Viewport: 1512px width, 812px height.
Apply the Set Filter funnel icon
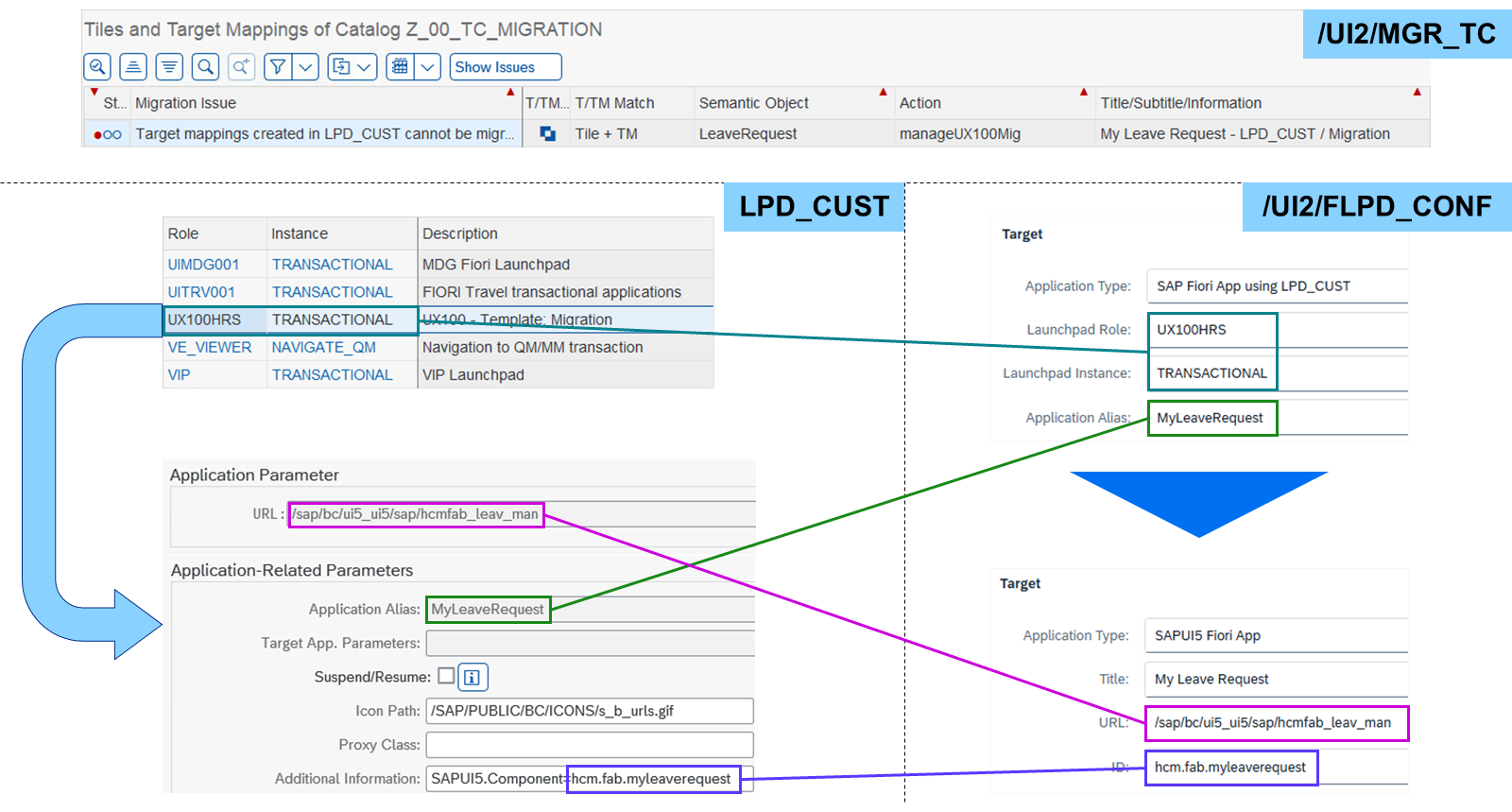(x=278, y=67)
